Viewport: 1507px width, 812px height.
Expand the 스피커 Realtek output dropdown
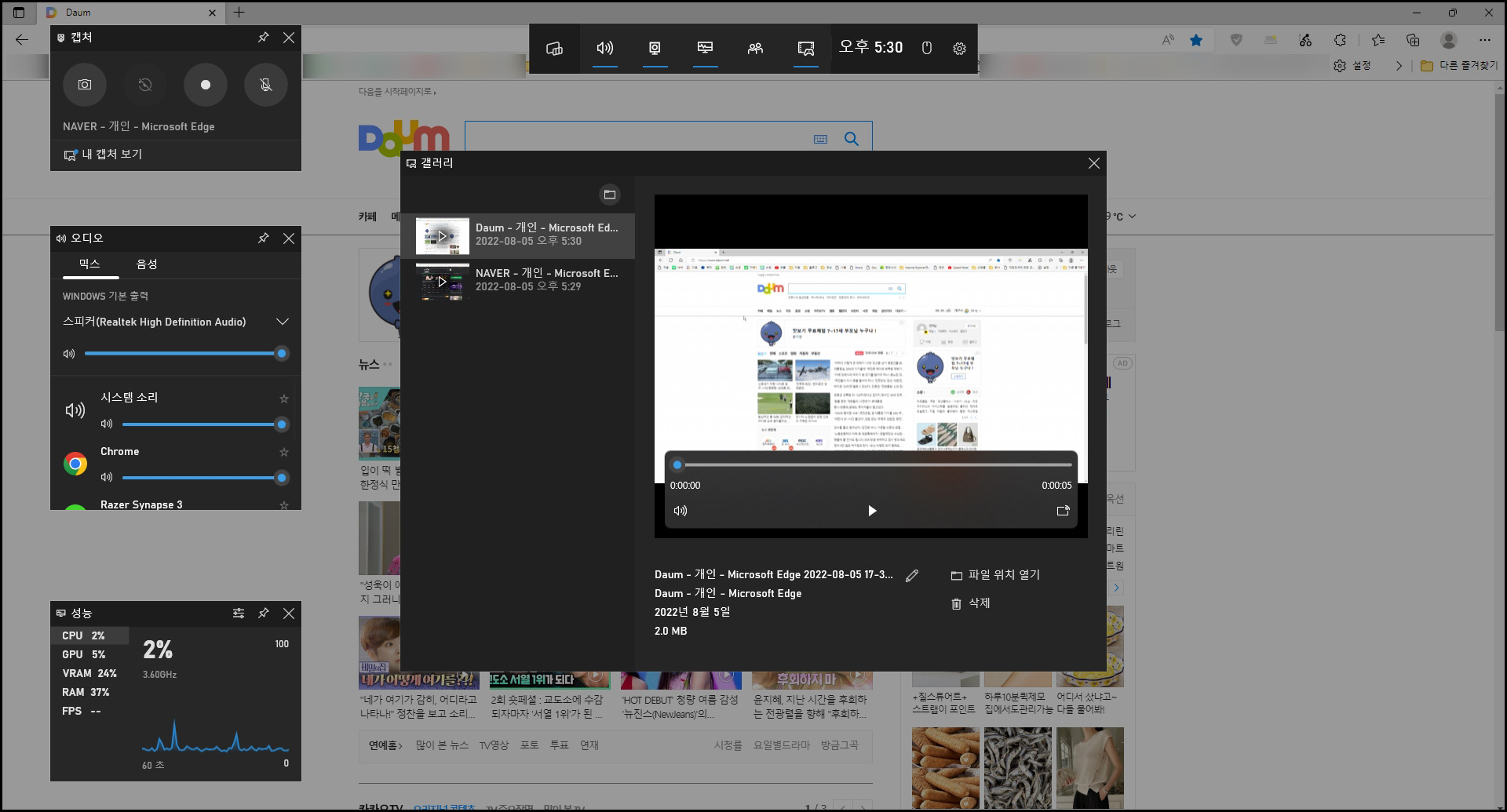pyautogui.click(x=283, y=322)
